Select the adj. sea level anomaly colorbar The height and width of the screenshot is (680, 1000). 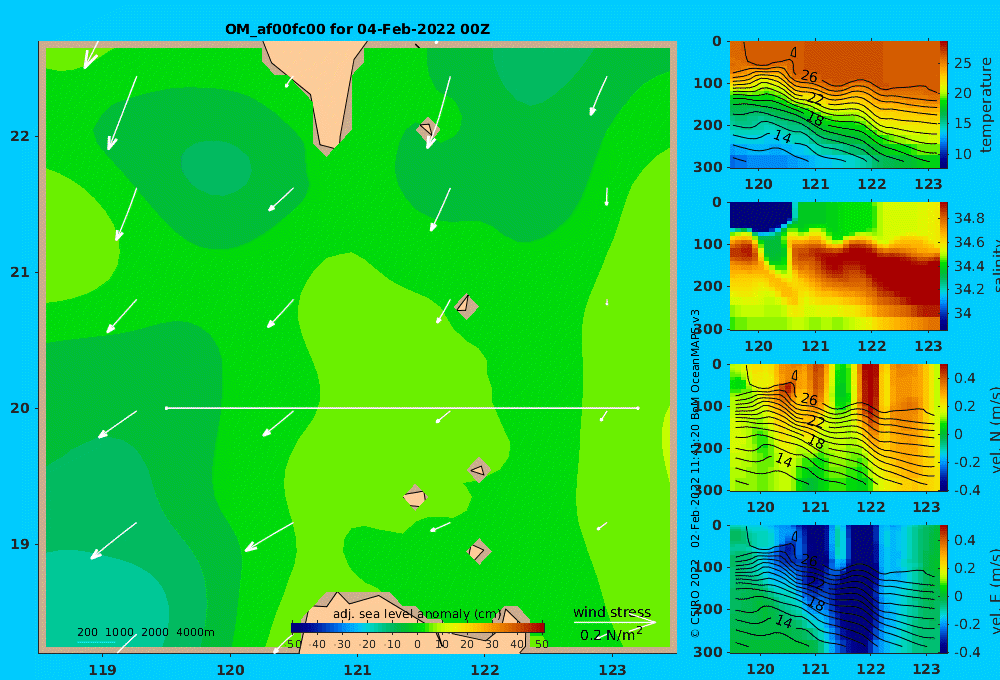(418, 628)
